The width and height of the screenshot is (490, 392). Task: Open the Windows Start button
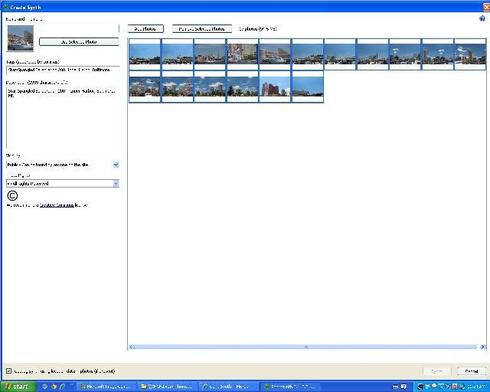pos(17,387)
